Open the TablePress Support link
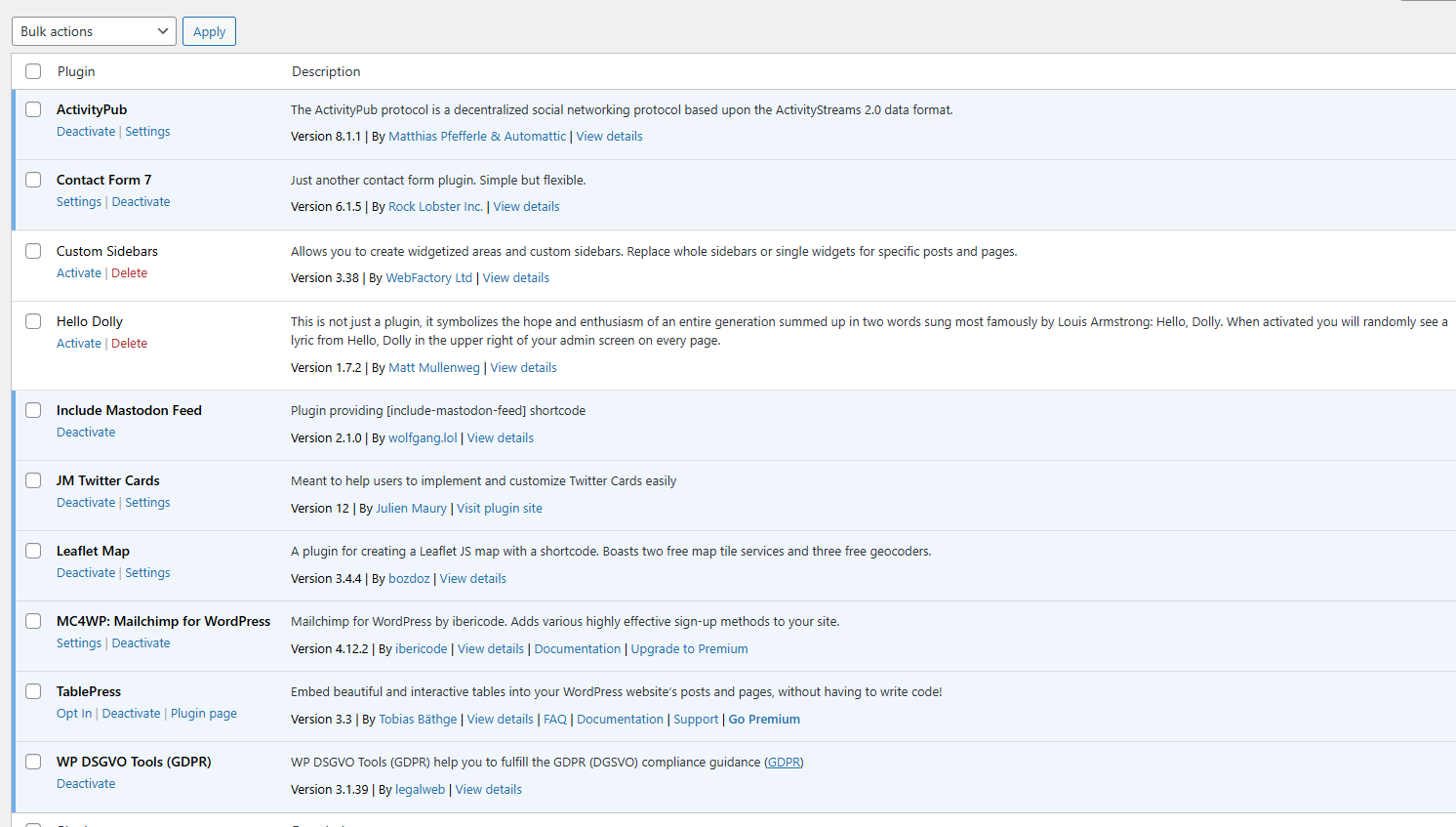Viewport: 1456px width, 827px height. coord(696,720)
